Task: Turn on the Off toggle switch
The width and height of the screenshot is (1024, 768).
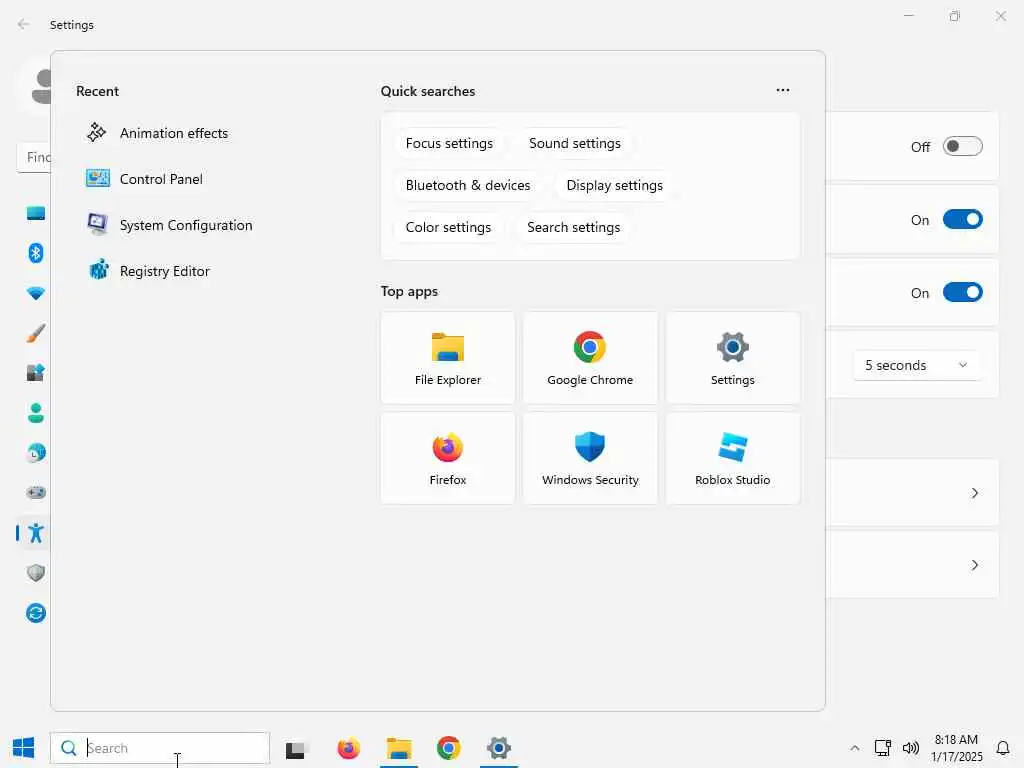Action: click(x=963, y=146)
